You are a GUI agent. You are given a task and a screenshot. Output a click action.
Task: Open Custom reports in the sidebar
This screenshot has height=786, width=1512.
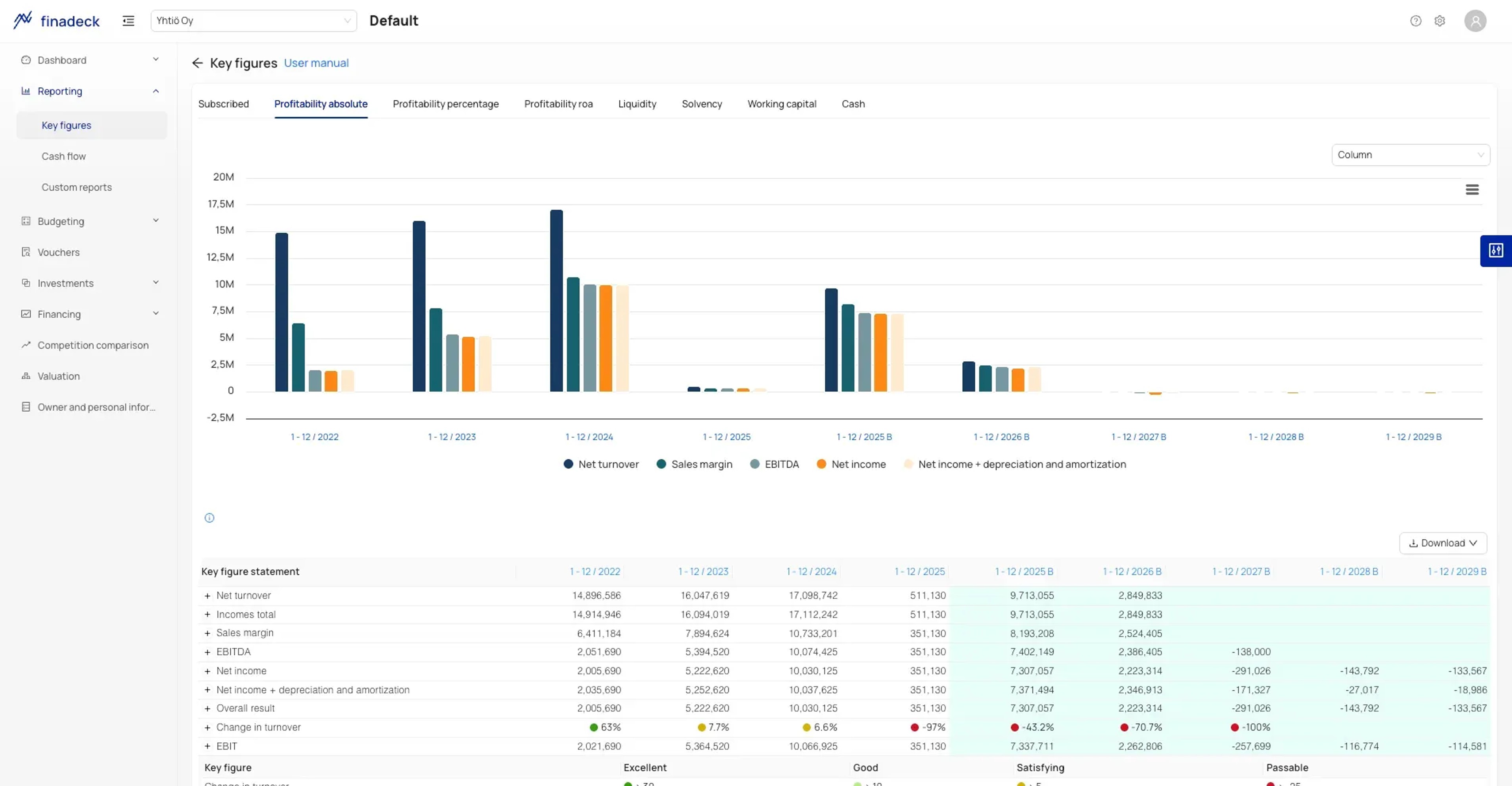76,188
